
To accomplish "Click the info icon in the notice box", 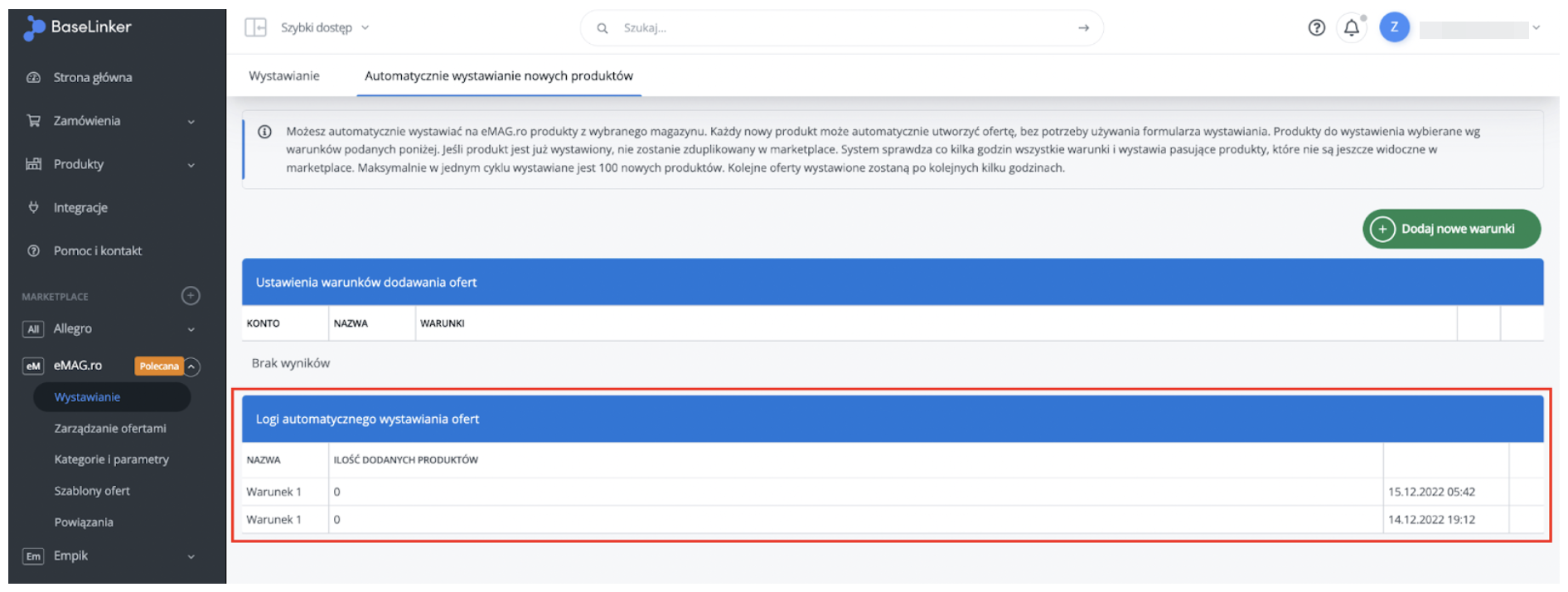I will [264, 132].
